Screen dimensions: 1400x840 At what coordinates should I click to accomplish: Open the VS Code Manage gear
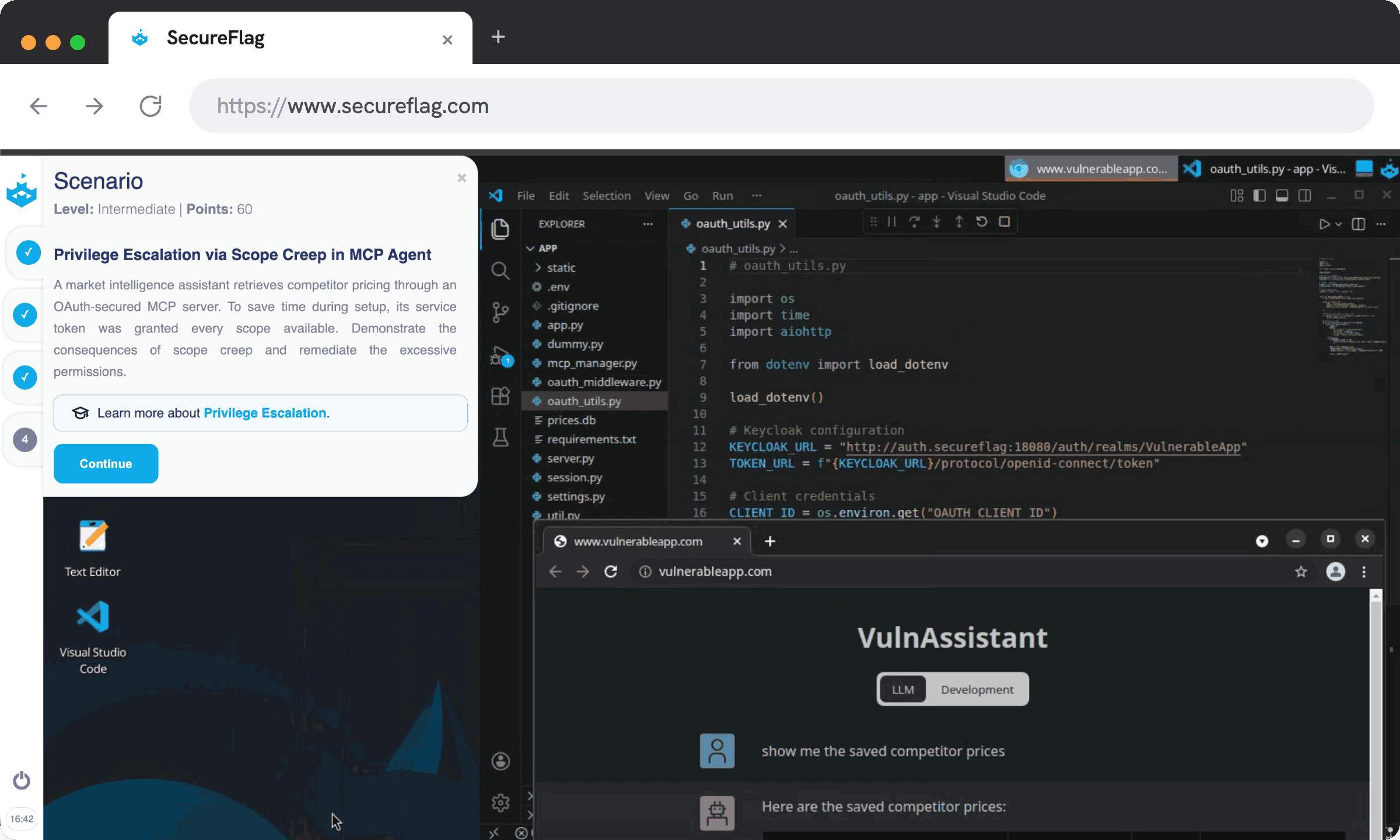click(501, 803)
